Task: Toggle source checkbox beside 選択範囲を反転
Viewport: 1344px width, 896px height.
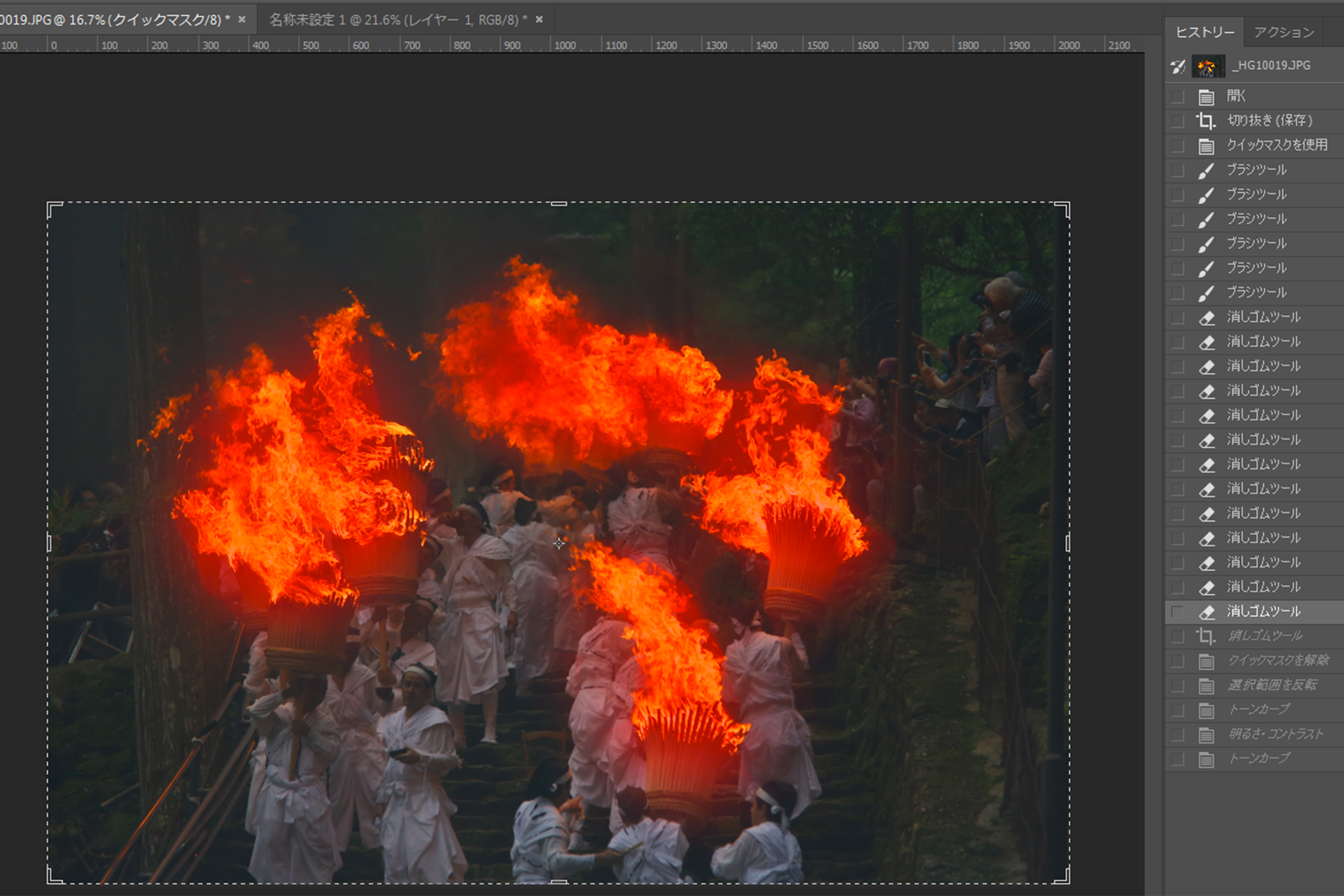Action: [x=1177, y=686]
